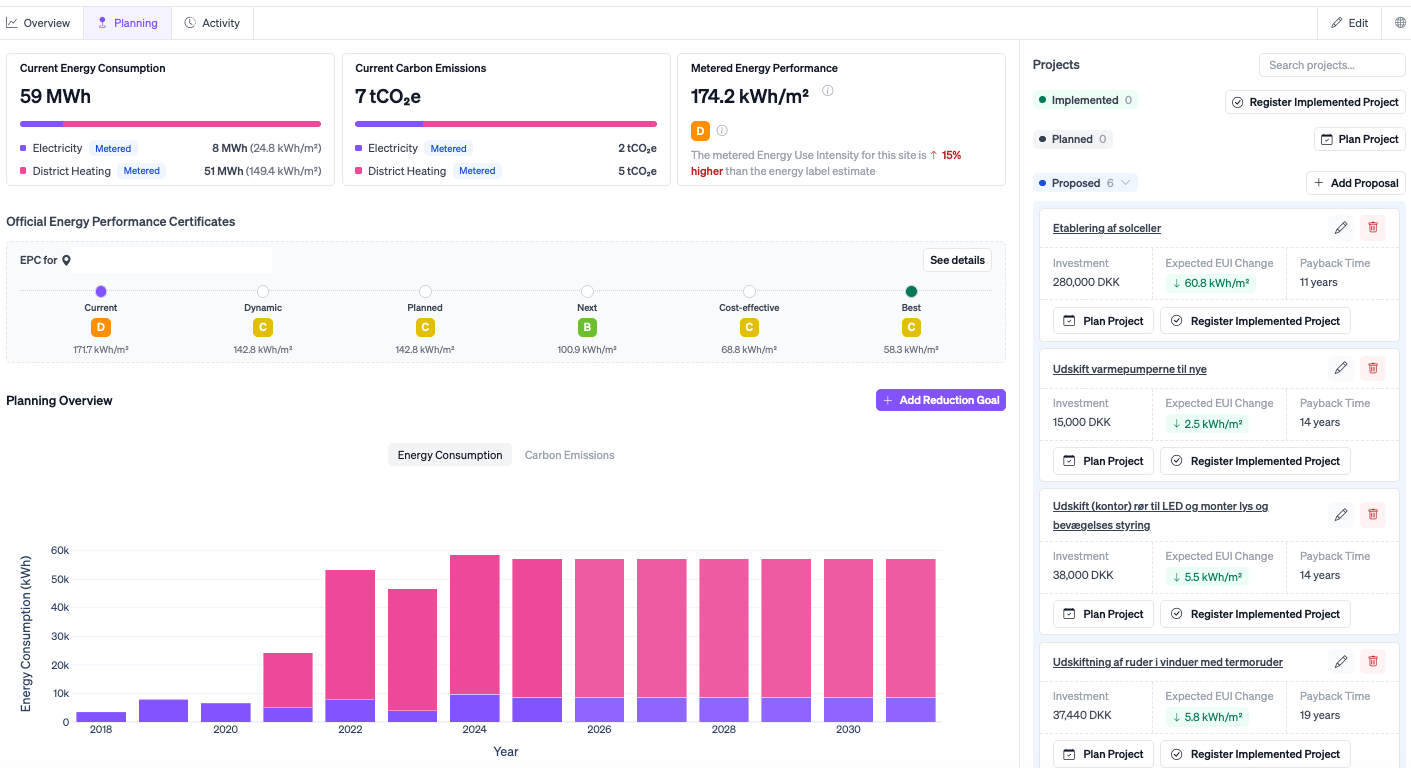The image size is (1411, 768).
Task: Click info icon beside 174.2 kWh/m² value
Action: pos(828,91)
